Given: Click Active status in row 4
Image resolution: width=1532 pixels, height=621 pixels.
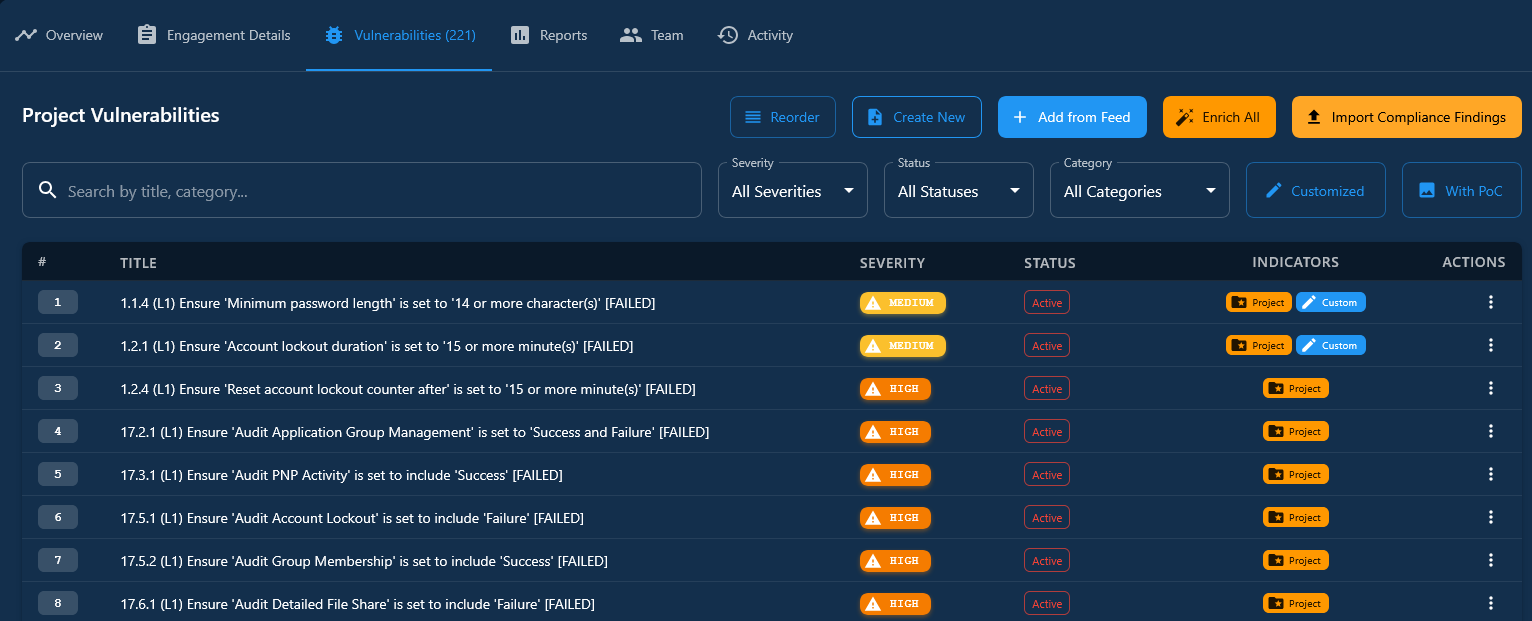Looking at the screenshot, I should [1047, 431].
